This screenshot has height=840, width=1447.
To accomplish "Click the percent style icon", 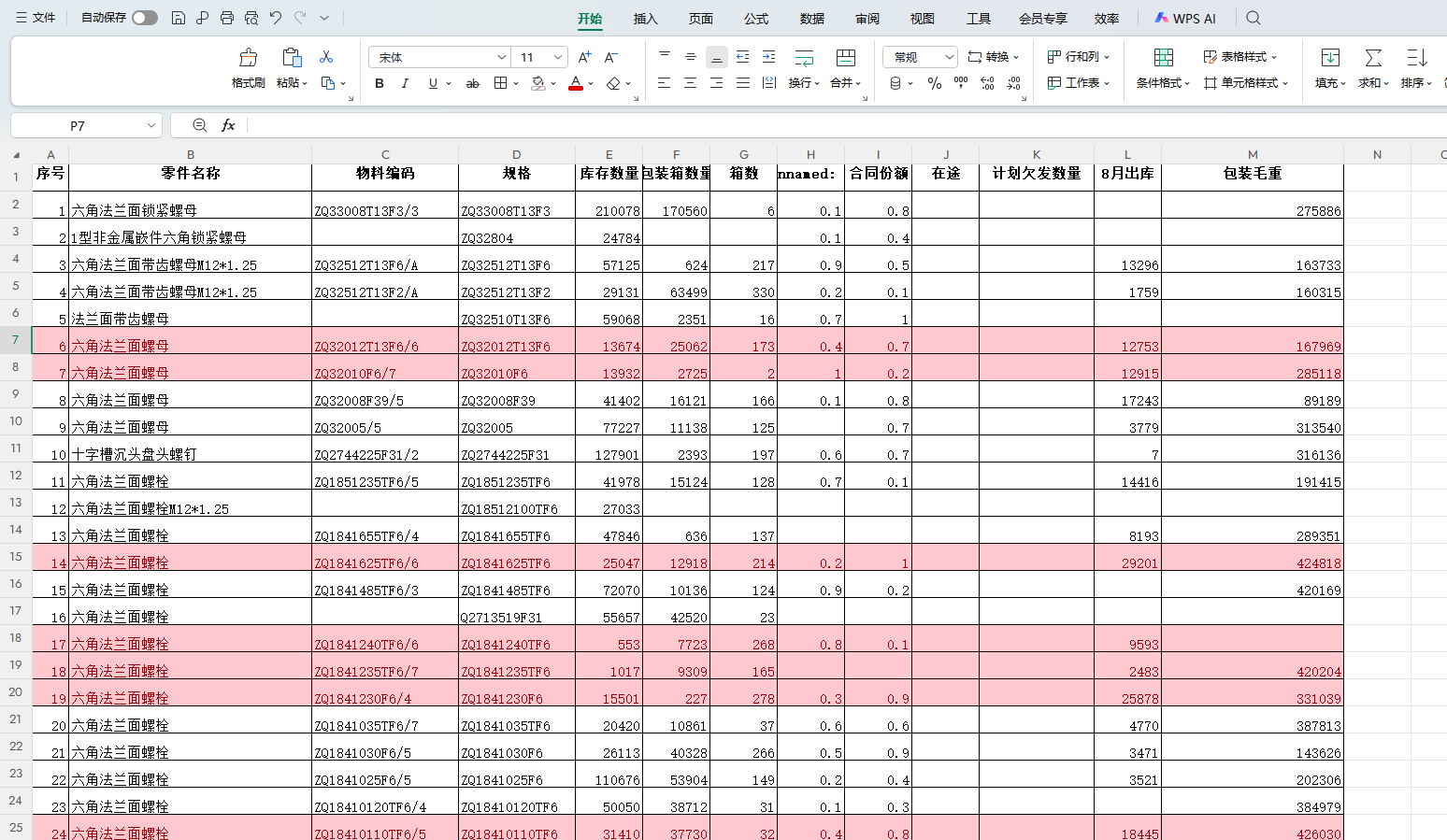I will 935,83.
